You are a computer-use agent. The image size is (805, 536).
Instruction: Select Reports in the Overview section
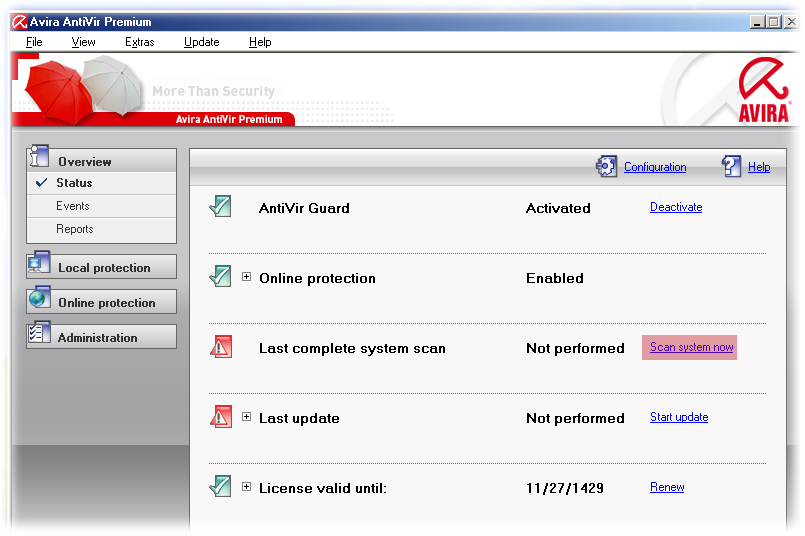point(102,229)
